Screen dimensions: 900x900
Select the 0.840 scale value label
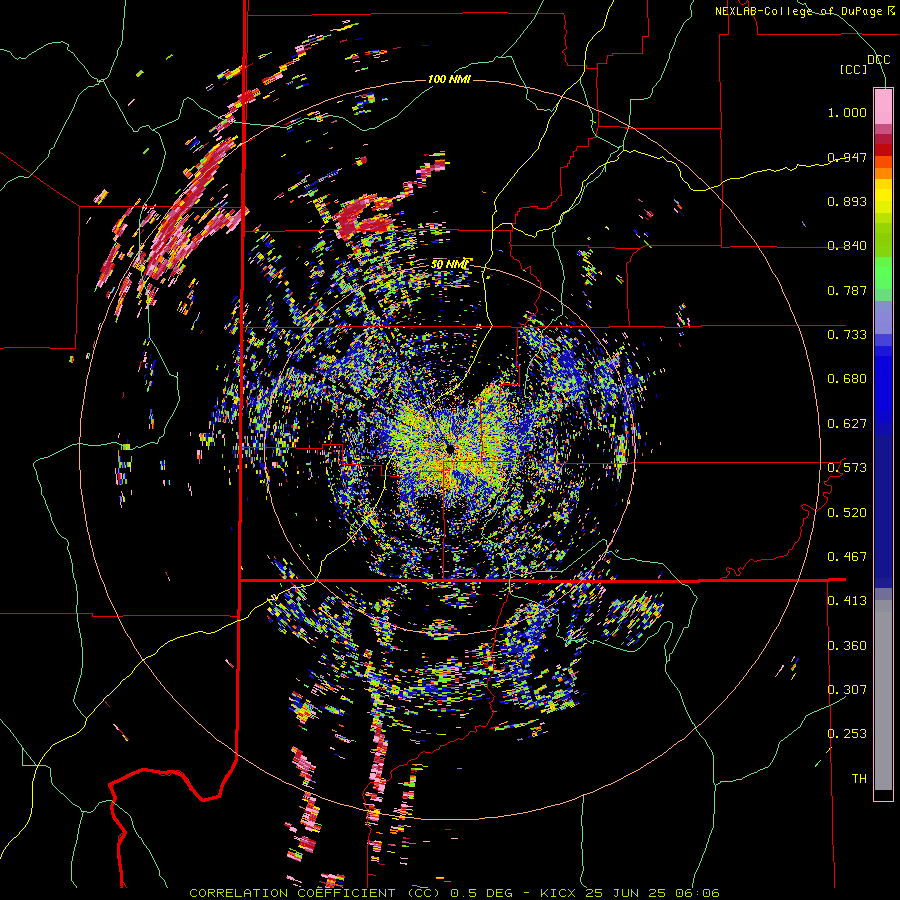point(847,246)
